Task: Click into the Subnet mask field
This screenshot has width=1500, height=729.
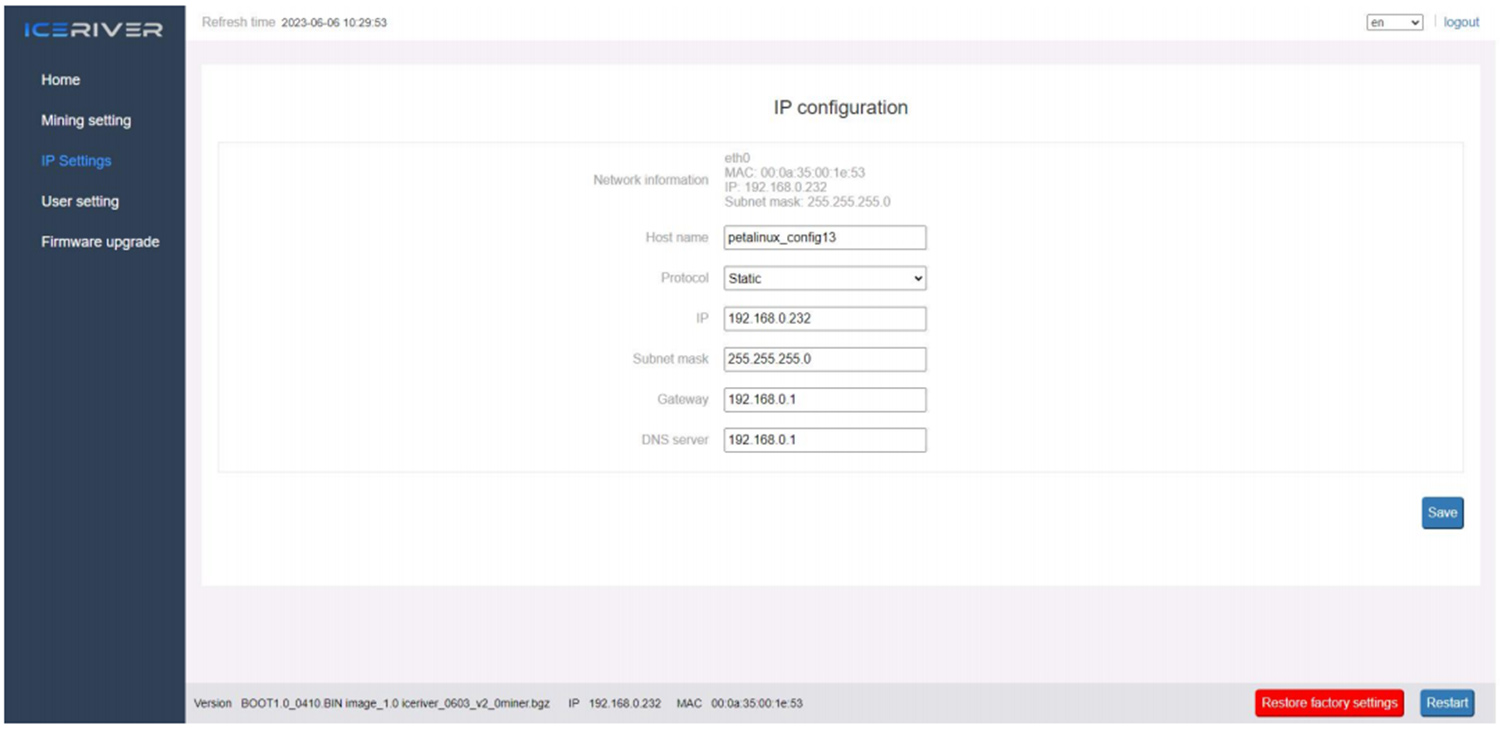Action: click(x=824, y=359)
